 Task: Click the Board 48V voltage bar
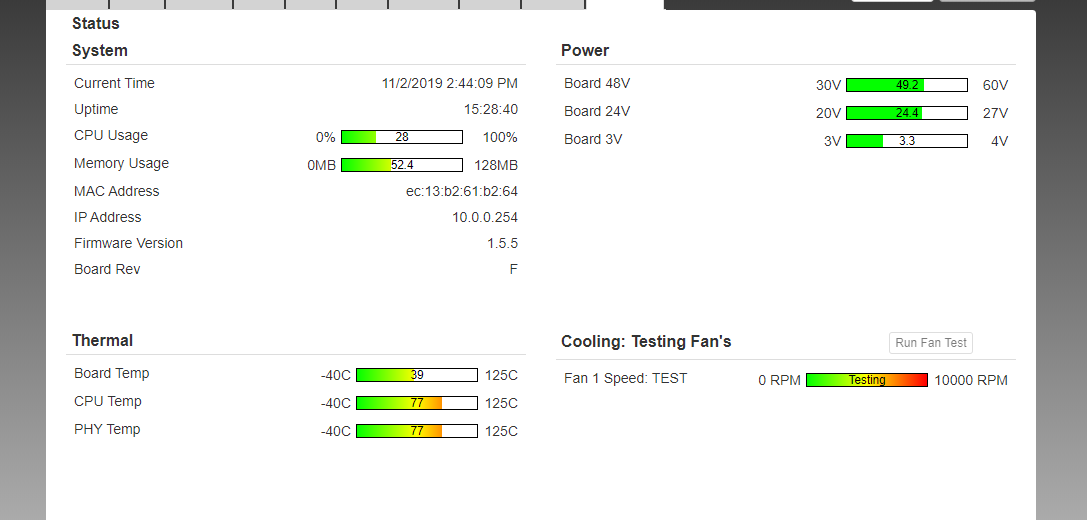coord(906,85)
